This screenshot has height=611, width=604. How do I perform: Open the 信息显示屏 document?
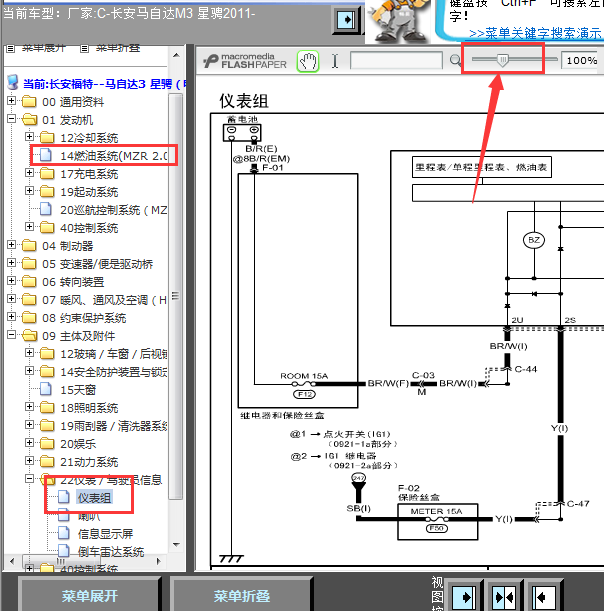tap(105, 533)
